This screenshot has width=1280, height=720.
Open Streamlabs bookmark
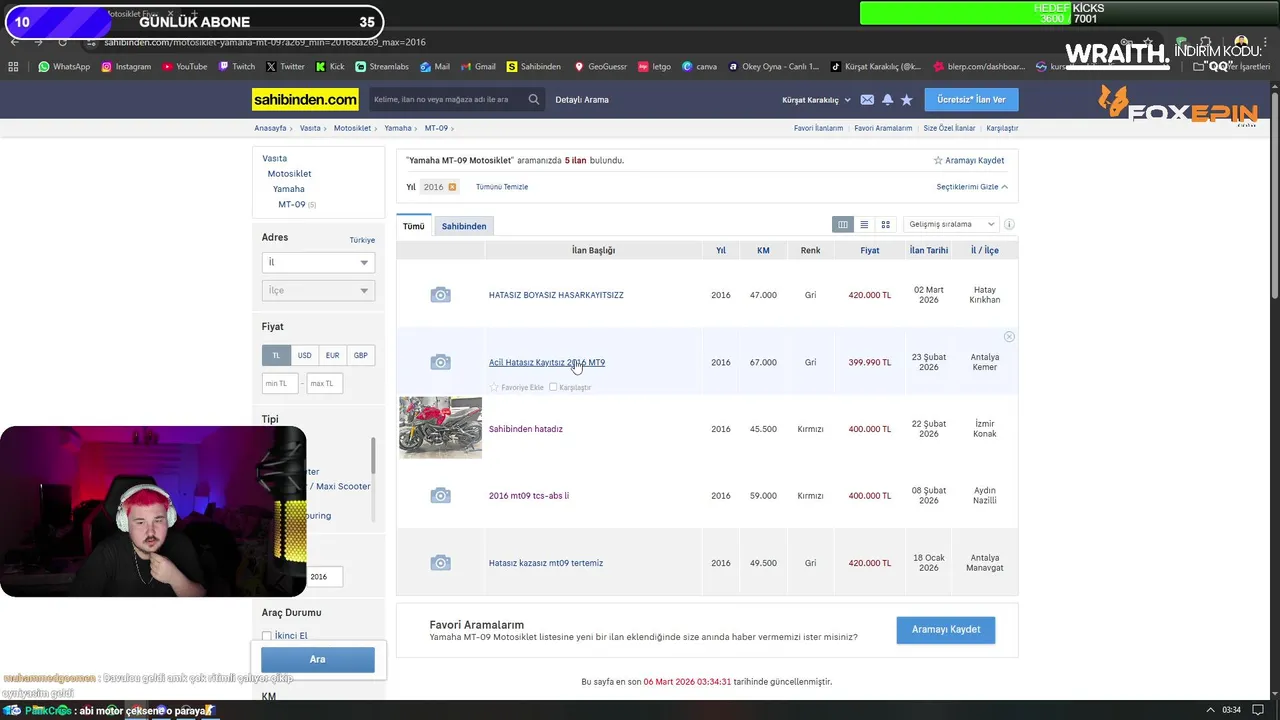tap(382, 67)
